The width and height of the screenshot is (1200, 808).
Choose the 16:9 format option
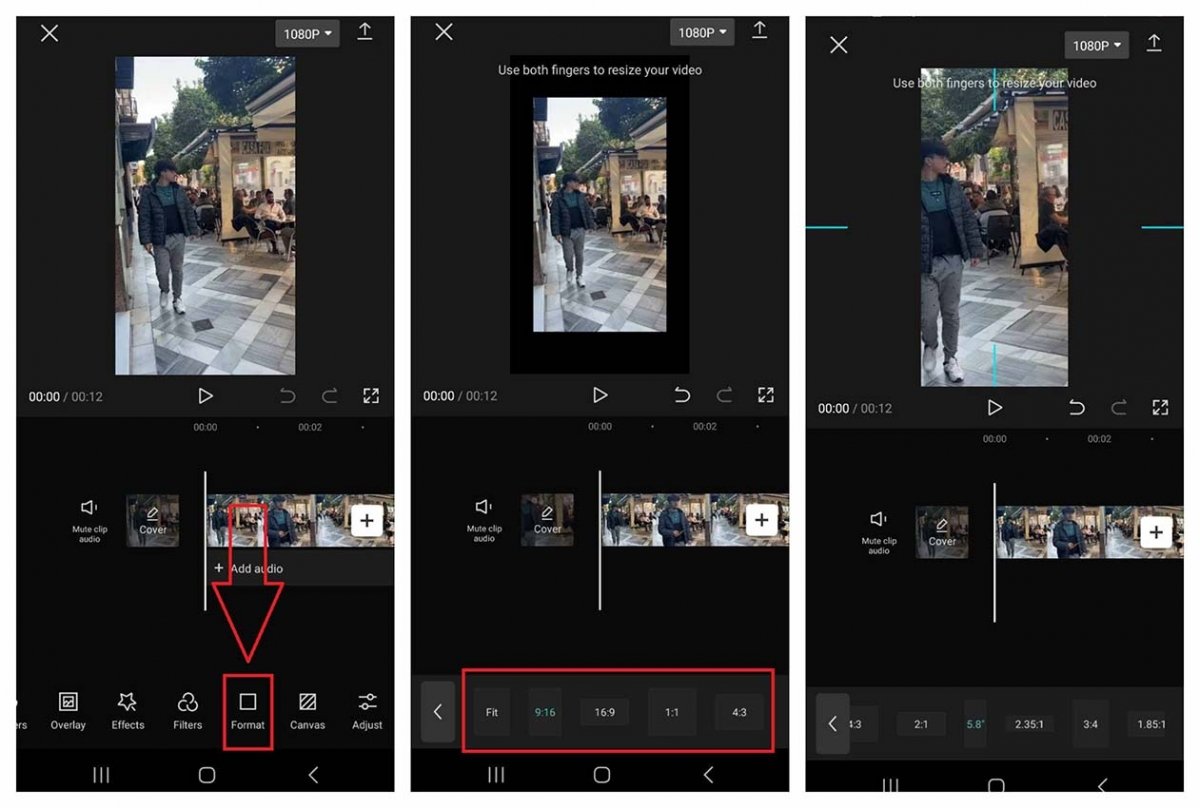coord(604,712)
